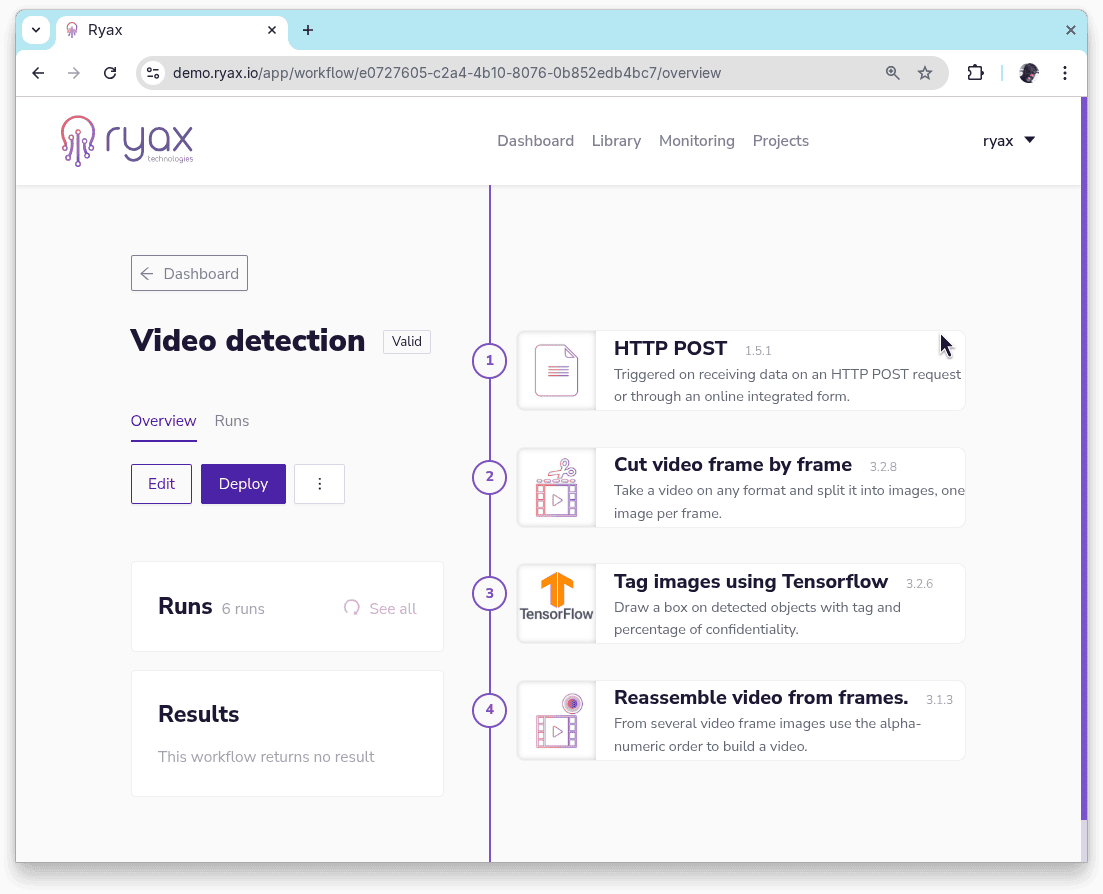1103x894 pixels.
Task: Select the Reassemble video from frames icon
Action: tap(556, 720)
